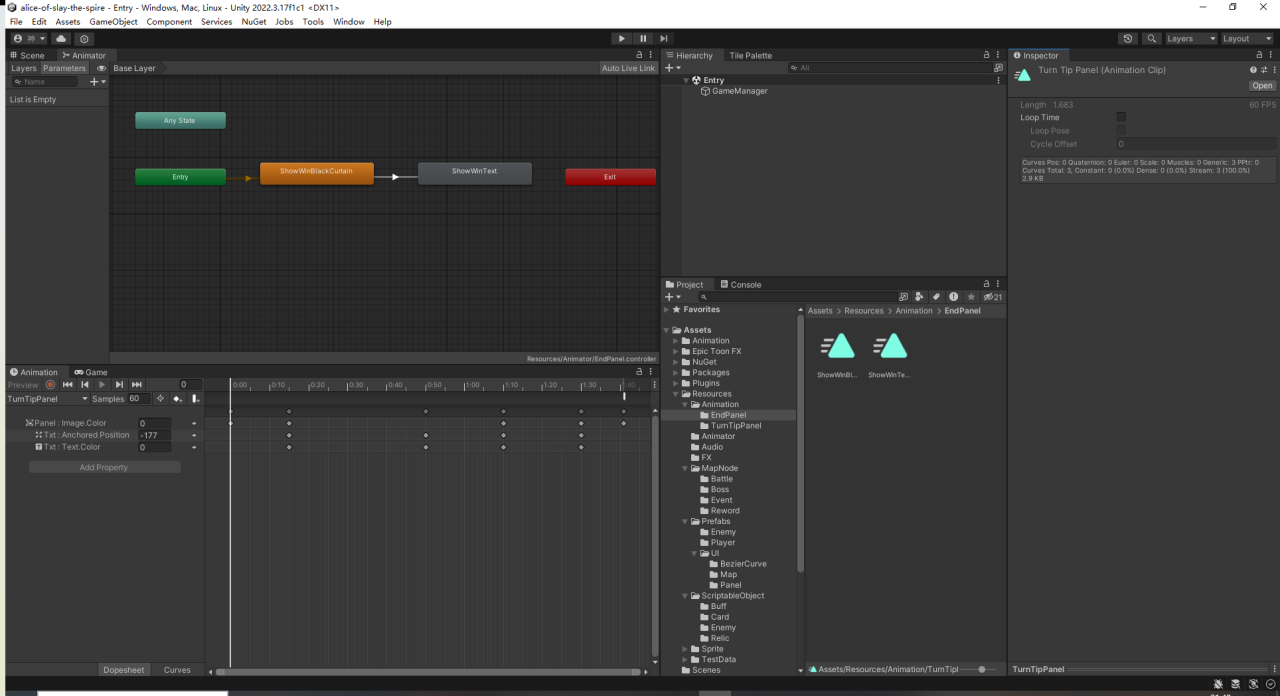
Task: Open Undo History icon in top toolbar
Action: 1128,38
